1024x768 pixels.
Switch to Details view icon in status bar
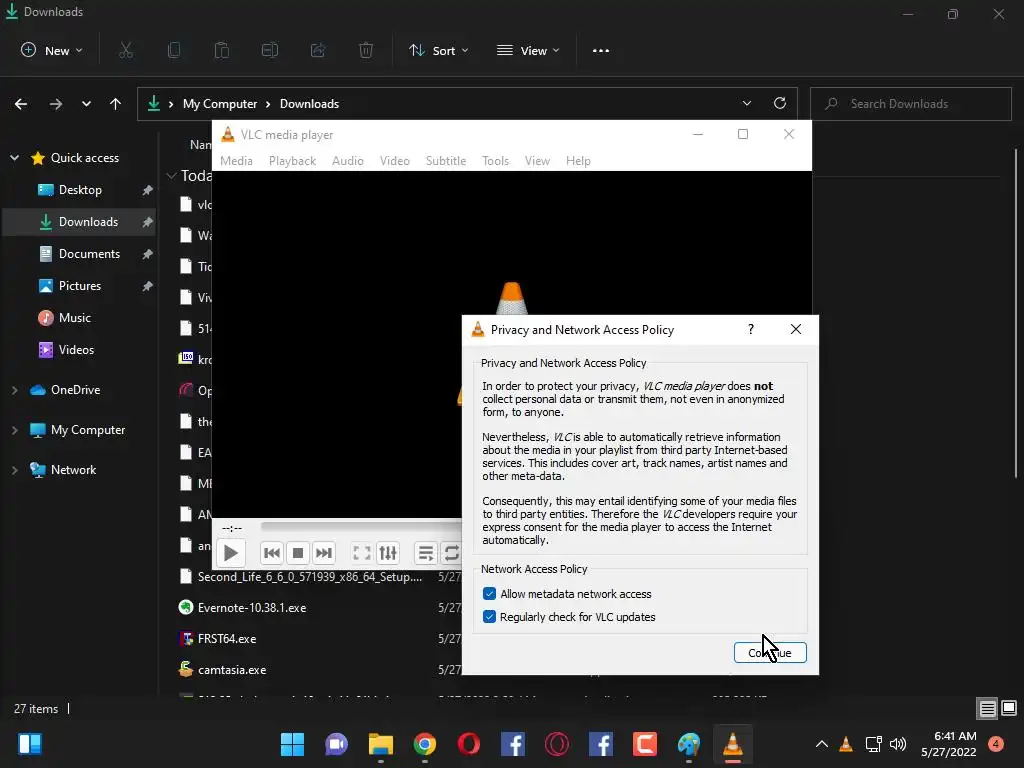pos(987,709)
